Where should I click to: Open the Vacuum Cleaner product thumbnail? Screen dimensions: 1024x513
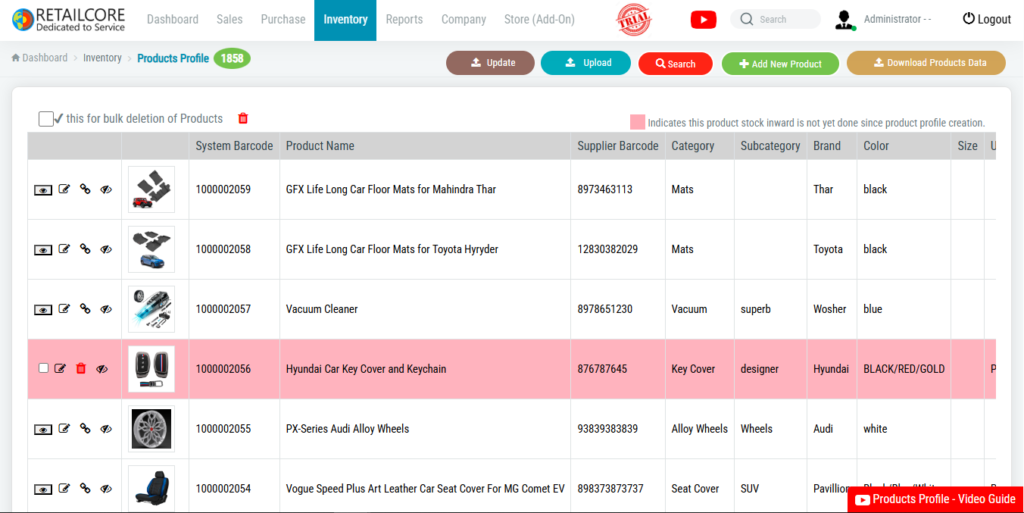(x=152, y=309)
